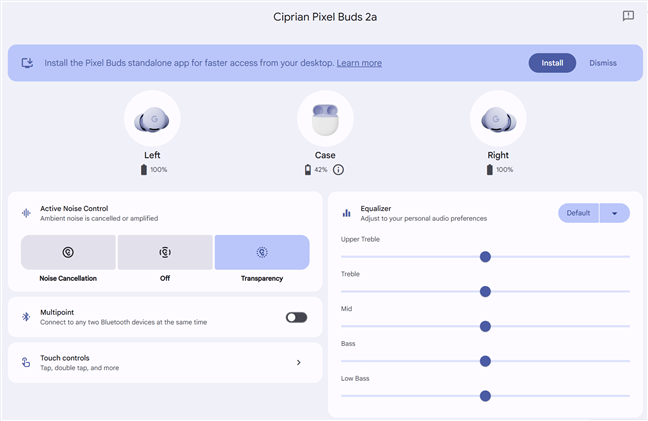
Task: Turn Active Noise Control Off
Action: (165, 253)
